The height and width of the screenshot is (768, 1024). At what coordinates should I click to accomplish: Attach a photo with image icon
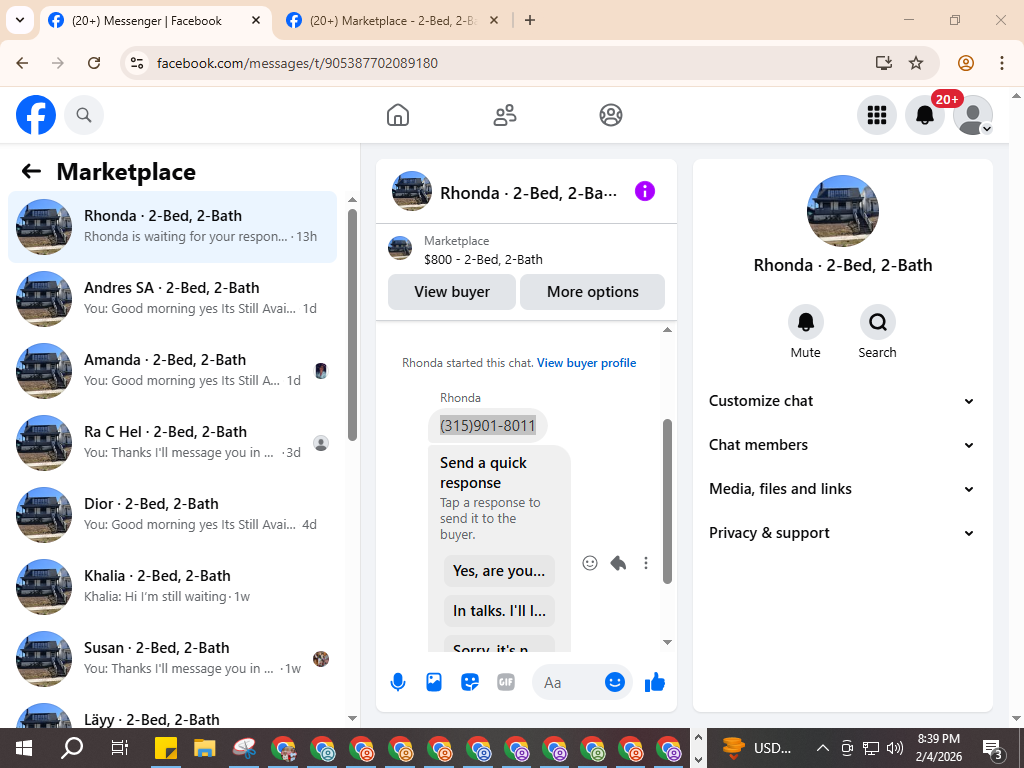(x=434, y=682)
